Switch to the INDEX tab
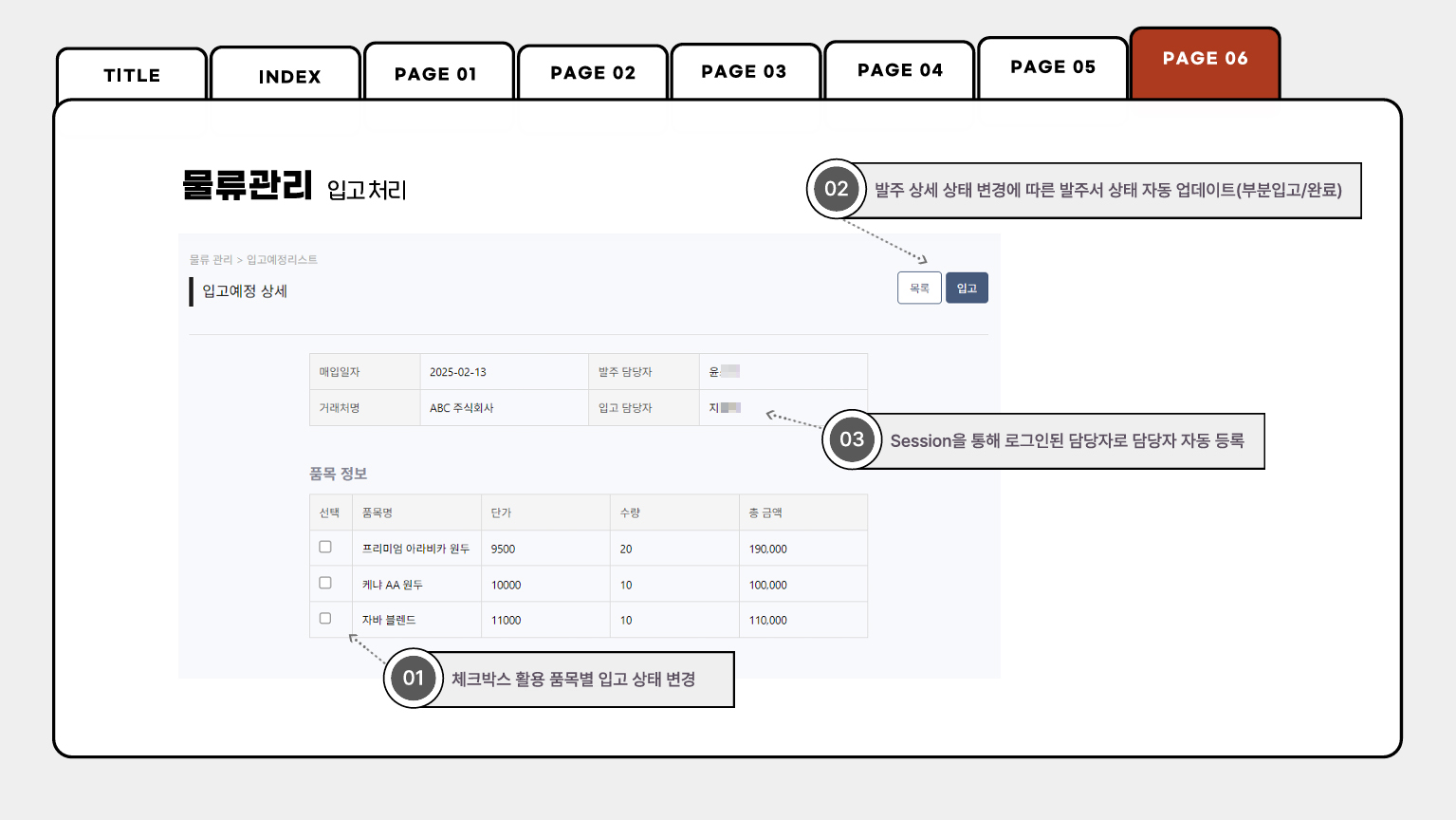 289,77
